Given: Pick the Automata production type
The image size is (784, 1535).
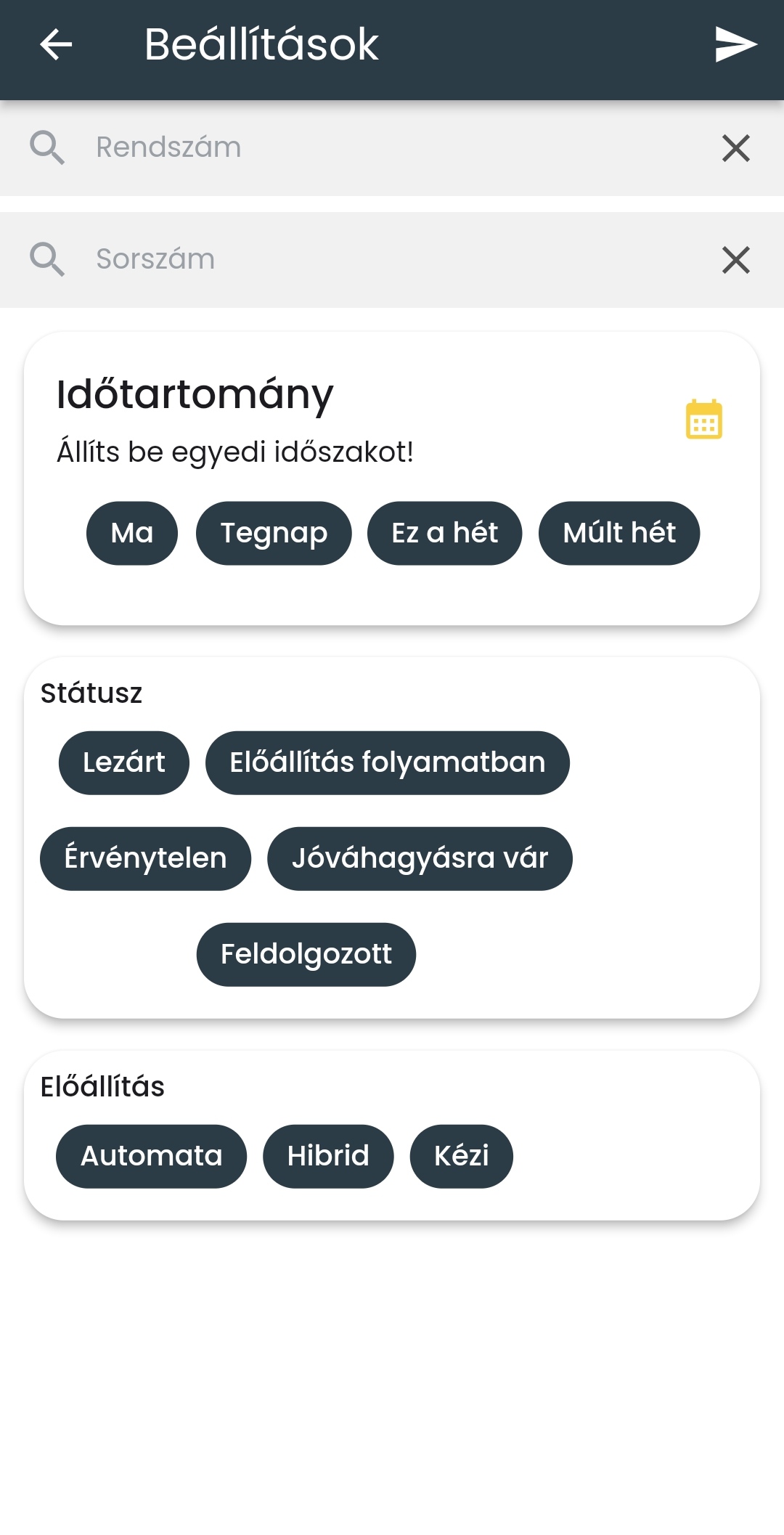Looking at the screenshot, I should [151, 1156].
